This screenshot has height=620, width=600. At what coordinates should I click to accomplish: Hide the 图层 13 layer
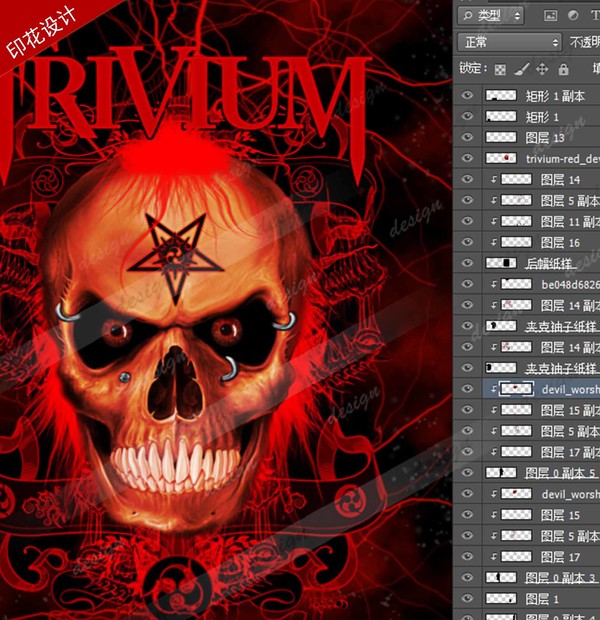[x=467, y=137]
